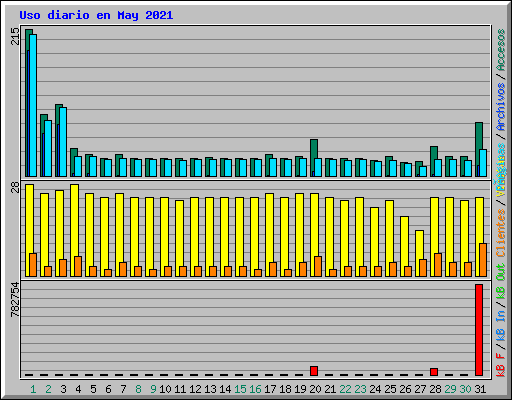
Task: Click day label 1 on the x-axis
Action: click(33, 389)
